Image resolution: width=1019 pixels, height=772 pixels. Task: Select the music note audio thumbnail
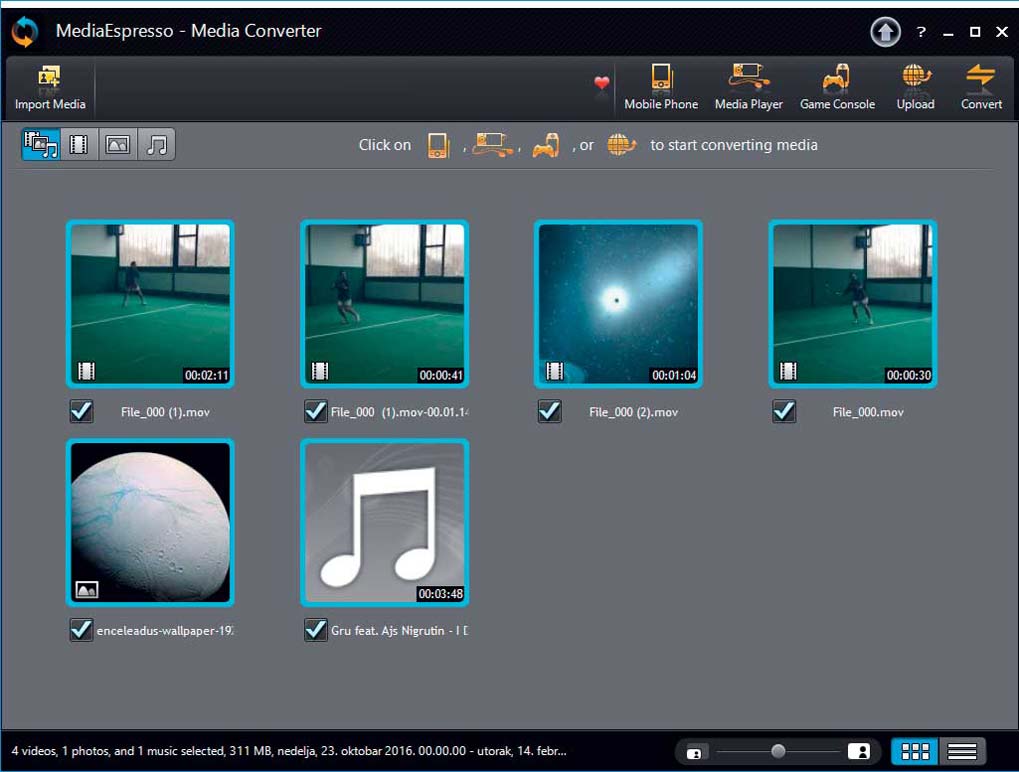tap(385, 522)
